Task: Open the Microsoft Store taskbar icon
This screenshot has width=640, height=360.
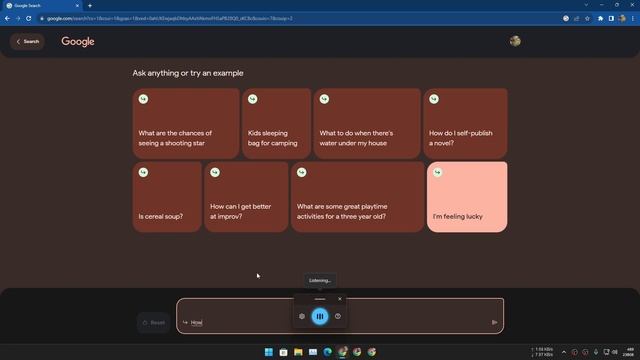Action: 283,352
